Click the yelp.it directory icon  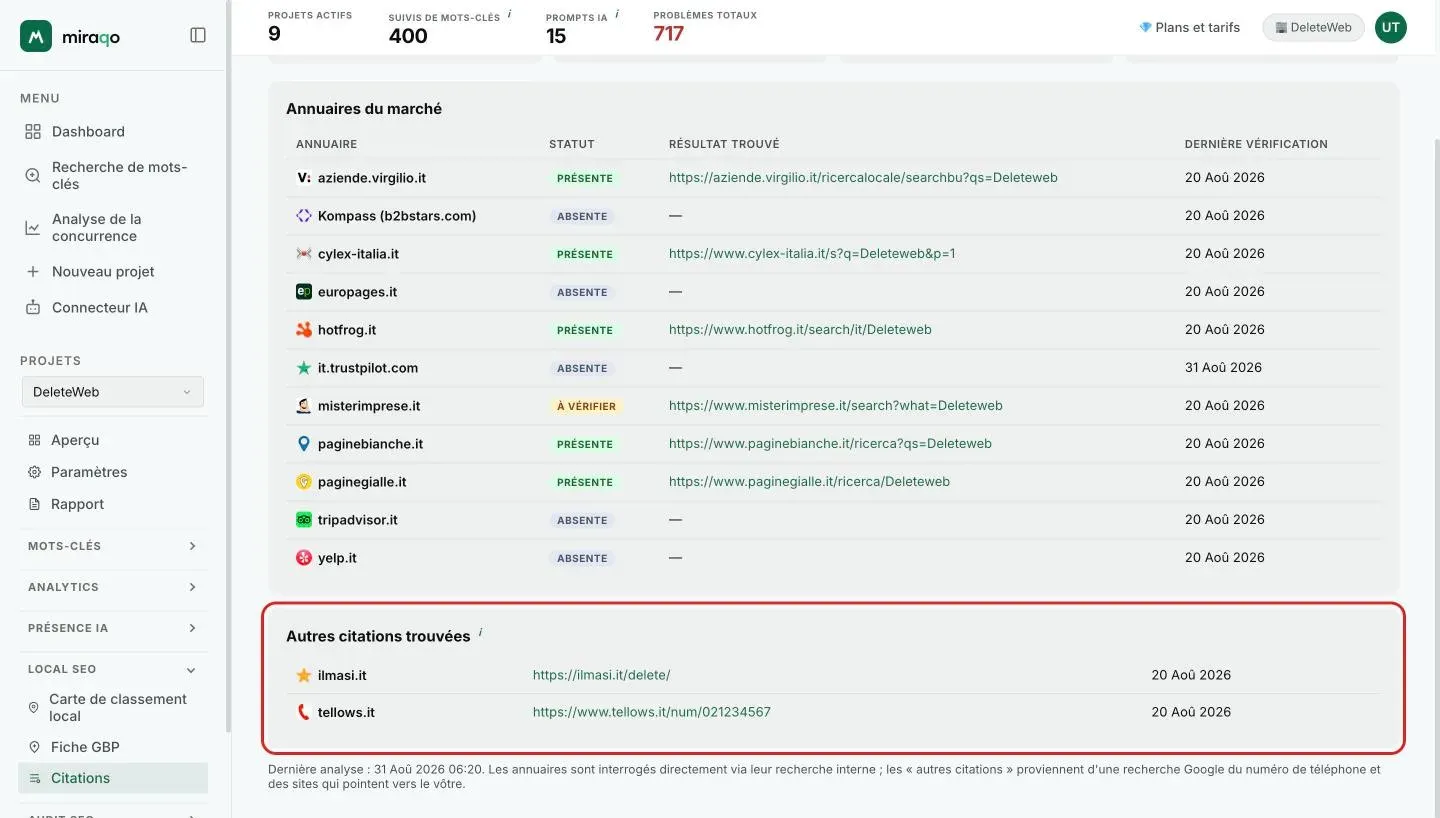click(x=304, y=558)
